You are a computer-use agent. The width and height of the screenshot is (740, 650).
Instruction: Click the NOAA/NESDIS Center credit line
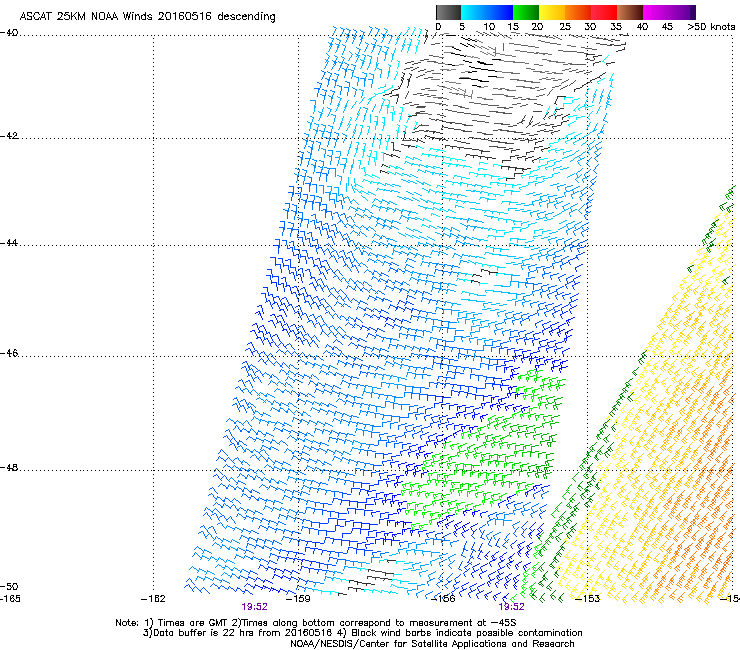point(432,644)
